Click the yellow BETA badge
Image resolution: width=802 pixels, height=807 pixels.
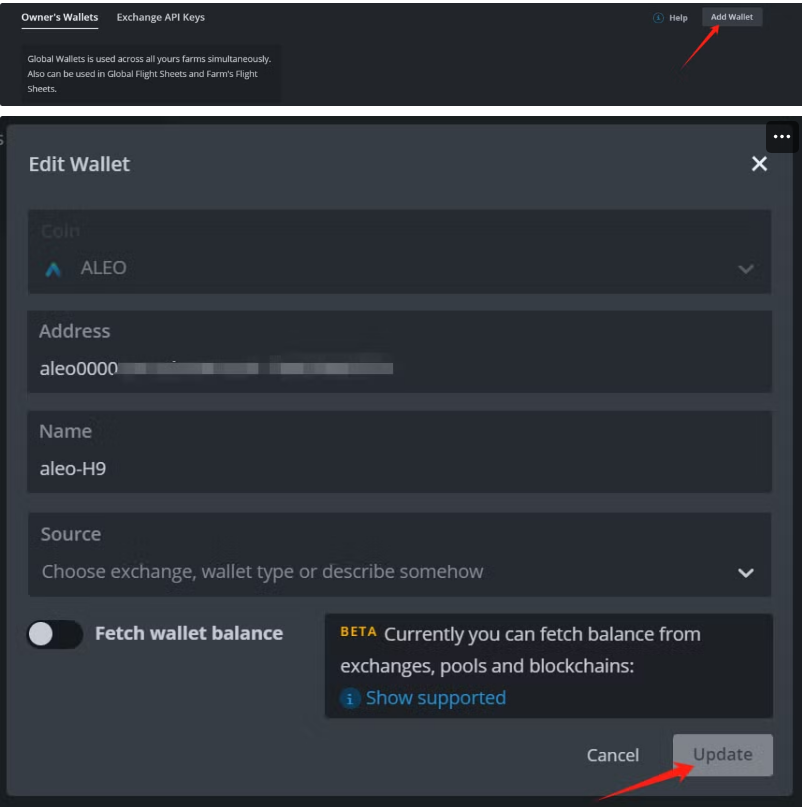[358, 632]
